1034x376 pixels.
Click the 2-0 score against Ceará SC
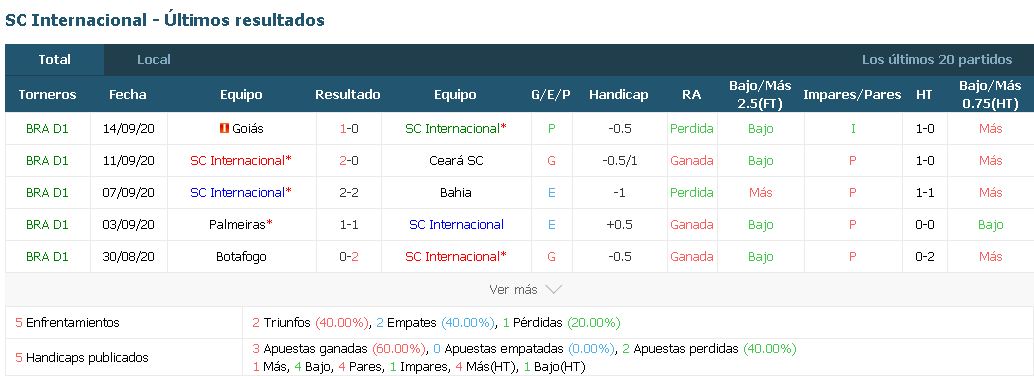[348, 160]
